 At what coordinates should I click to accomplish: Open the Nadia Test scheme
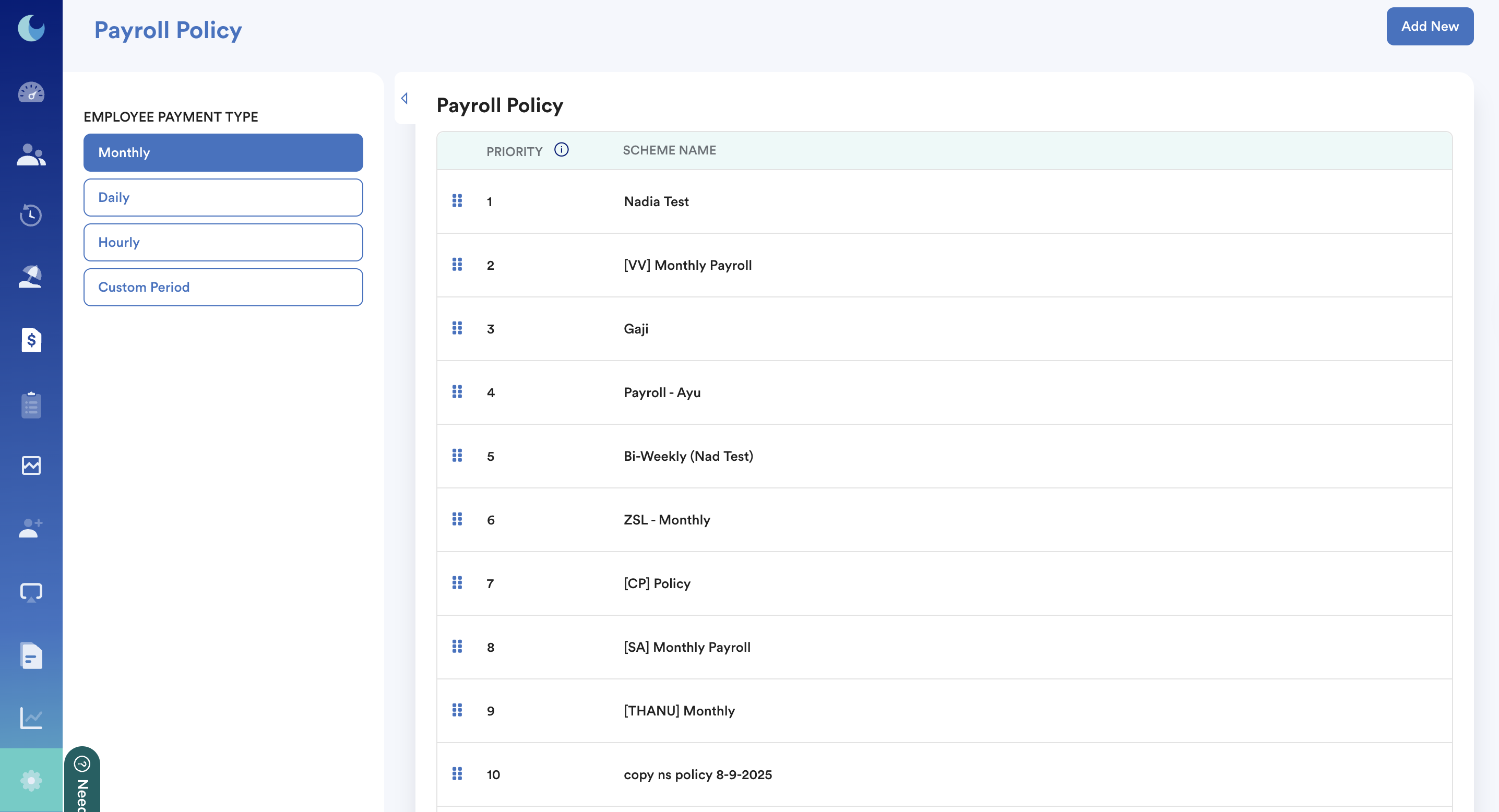tap(656, 201)
